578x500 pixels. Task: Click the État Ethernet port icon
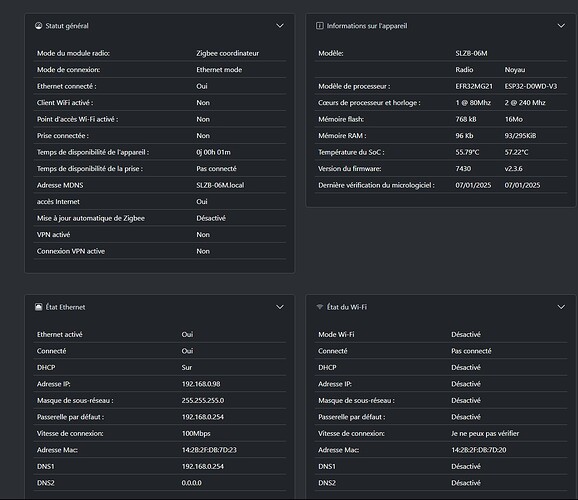pos(38,307)
